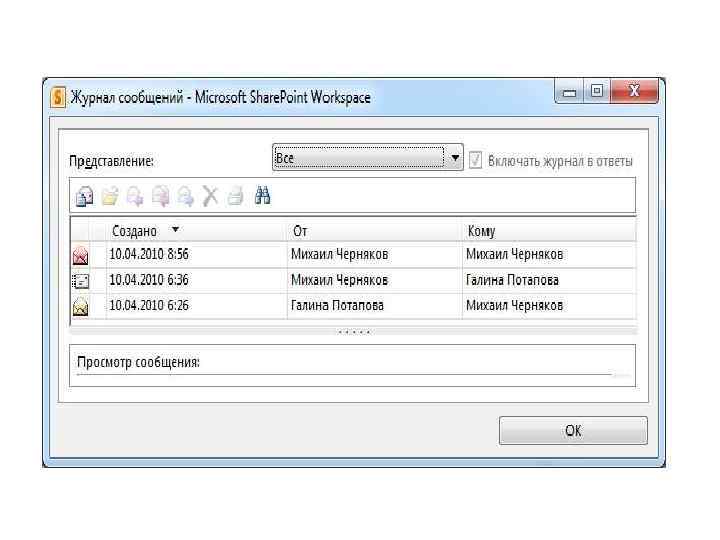The height and width of the screenshot is (540, 720).
Task: Click the dimmed reply toolbar icon
Action: pyautogui.click(x=135, y=197)
